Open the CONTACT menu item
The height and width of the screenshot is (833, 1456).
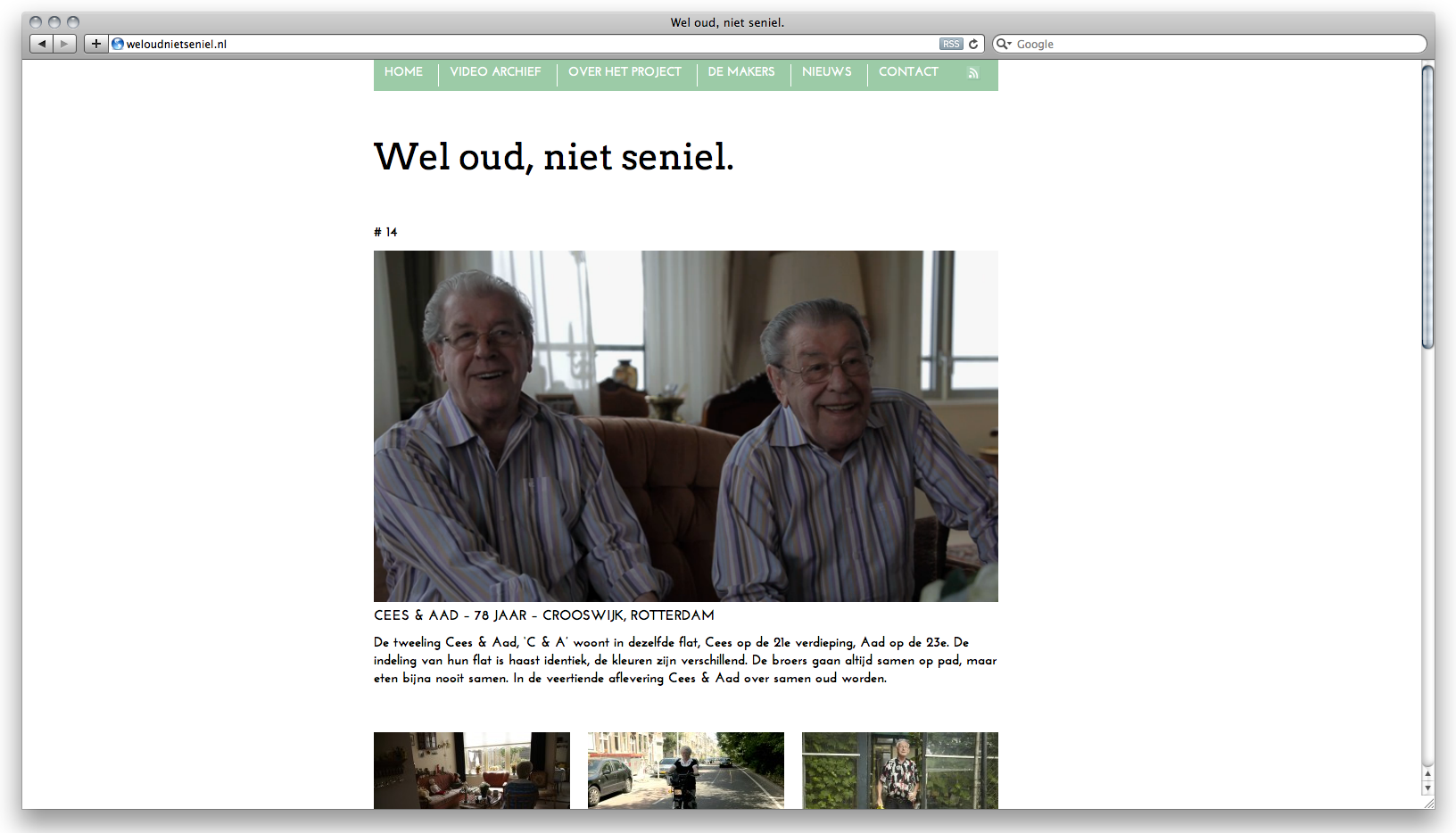[908, 71]
